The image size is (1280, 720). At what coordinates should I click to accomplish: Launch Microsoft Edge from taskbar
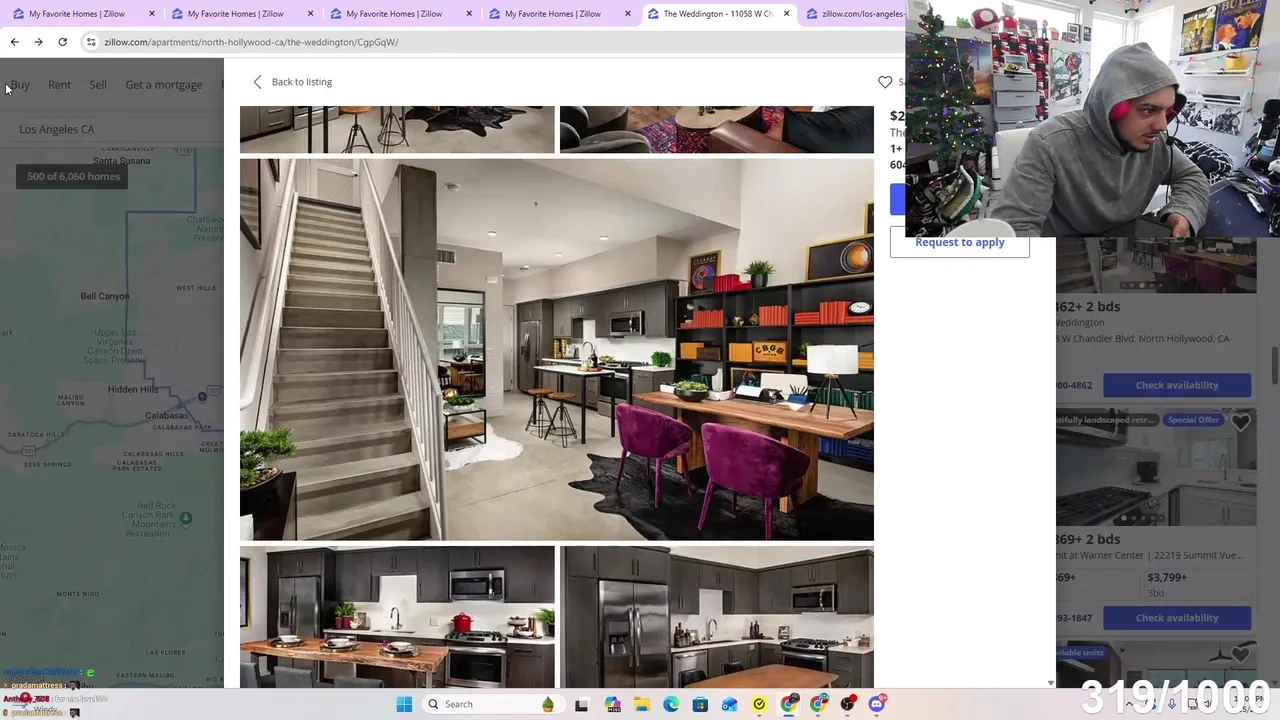point(671,704)
